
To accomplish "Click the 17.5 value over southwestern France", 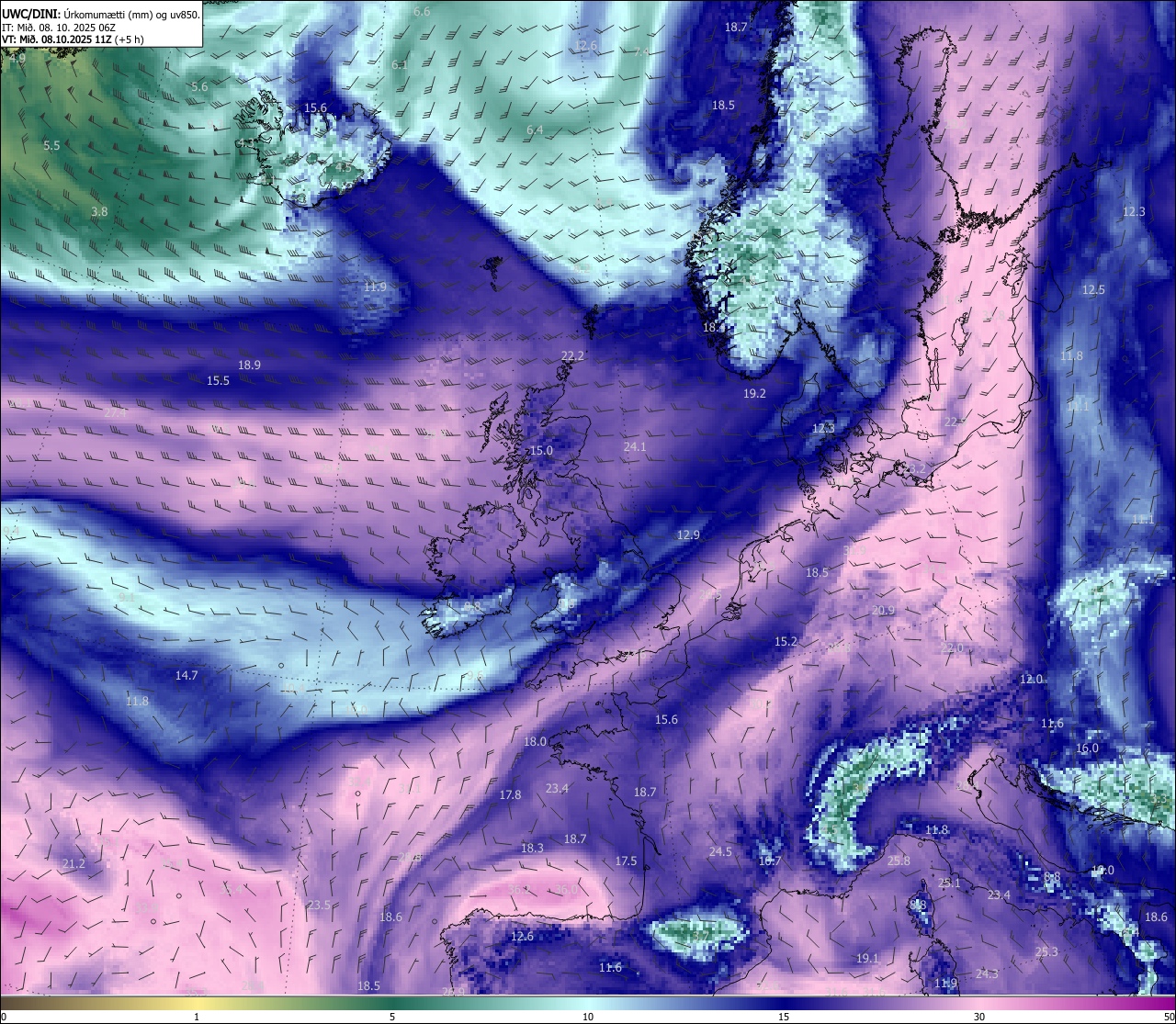I will 626,861.
